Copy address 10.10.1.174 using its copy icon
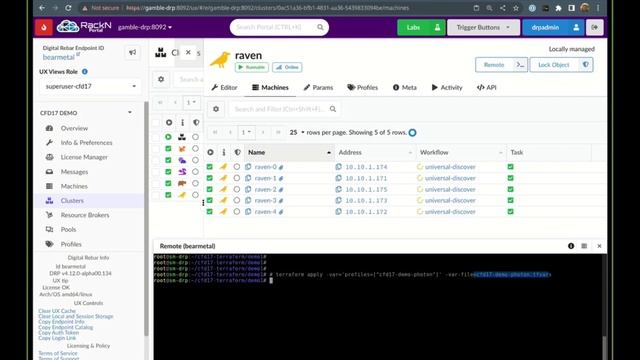This screenshot has width=640, height=360. (338, 167)
